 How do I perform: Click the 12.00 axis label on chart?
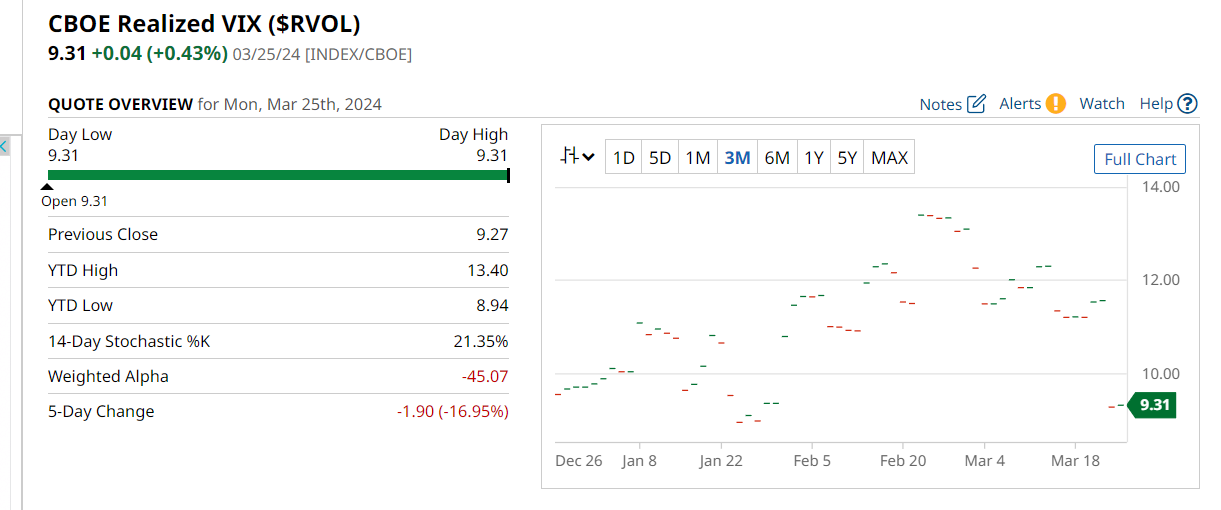(1160, 280)
